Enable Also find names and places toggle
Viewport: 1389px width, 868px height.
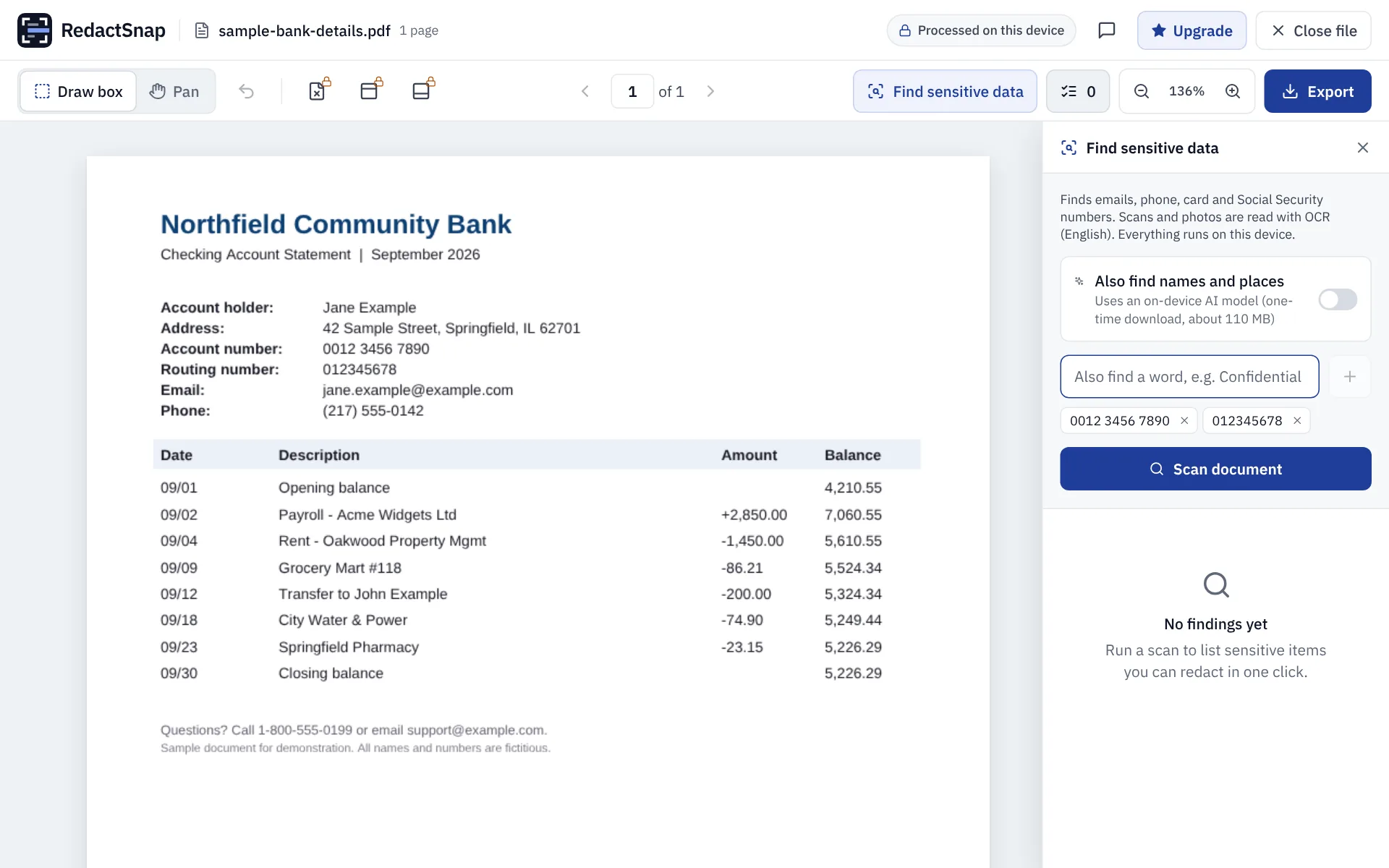[x=1337, y=299]
